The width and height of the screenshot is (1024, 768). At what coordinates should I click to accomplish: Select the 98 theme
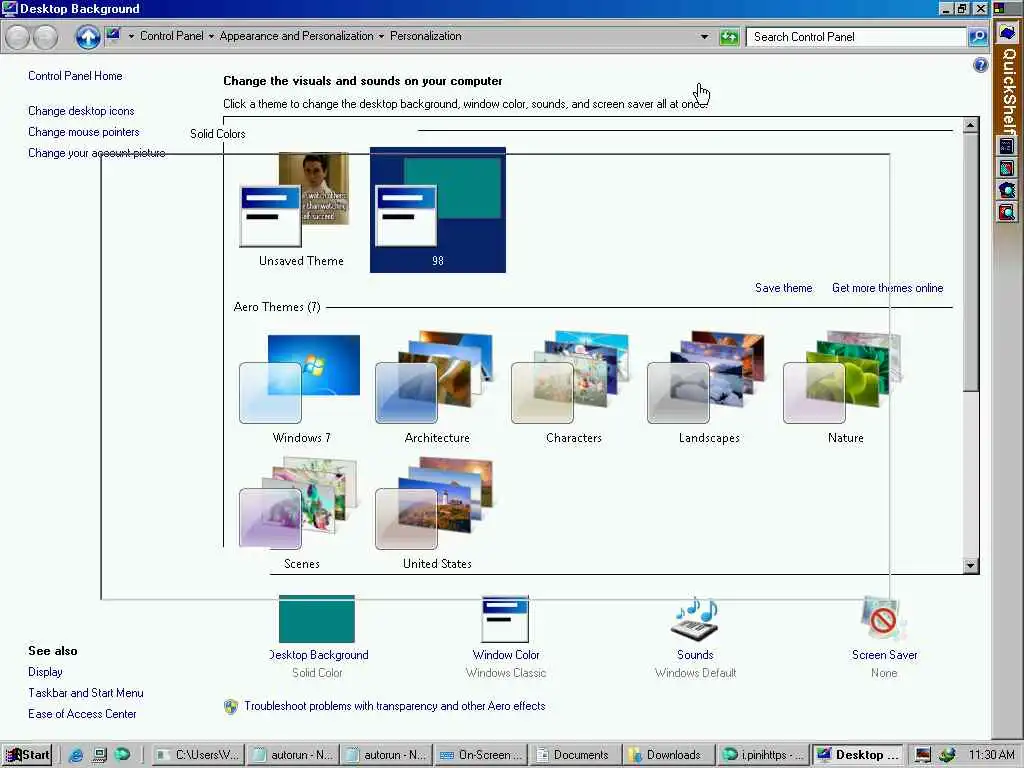click(x=438, y=209)
